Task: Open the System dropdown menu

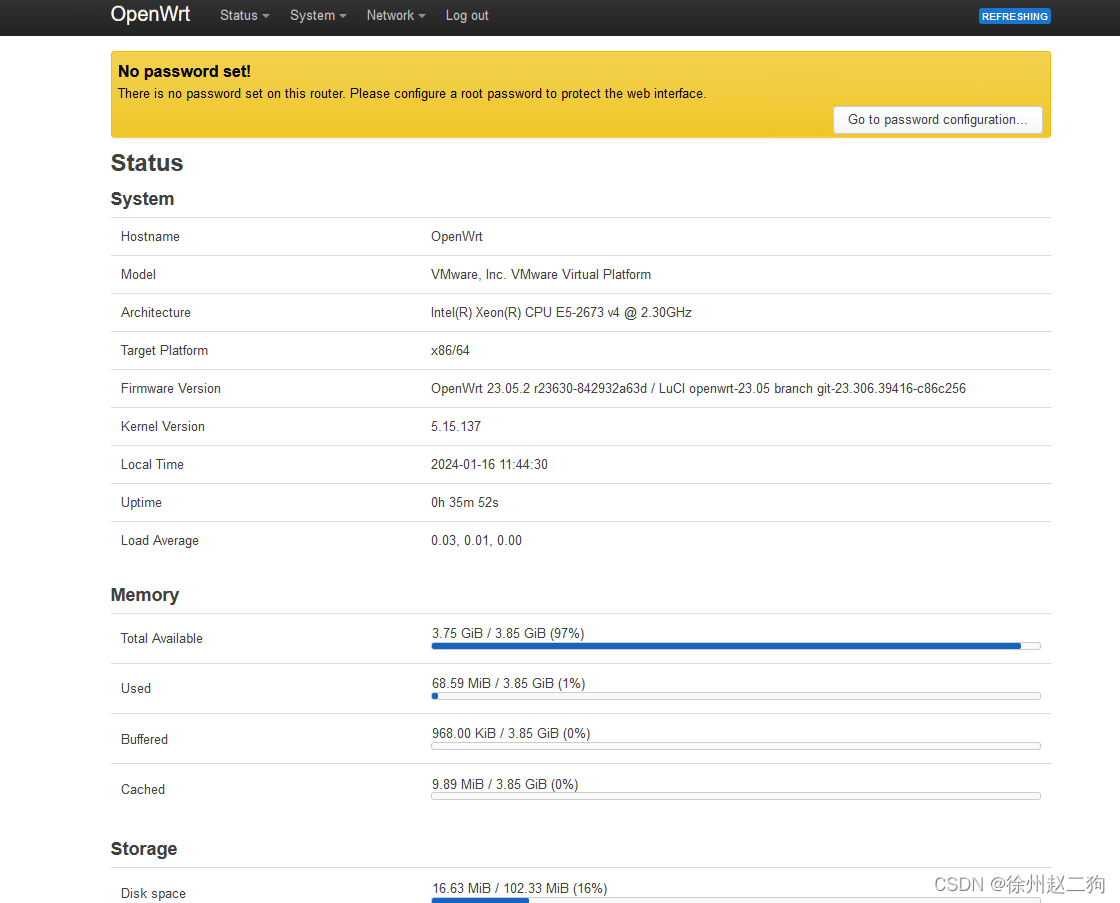Action: [318, 15]
